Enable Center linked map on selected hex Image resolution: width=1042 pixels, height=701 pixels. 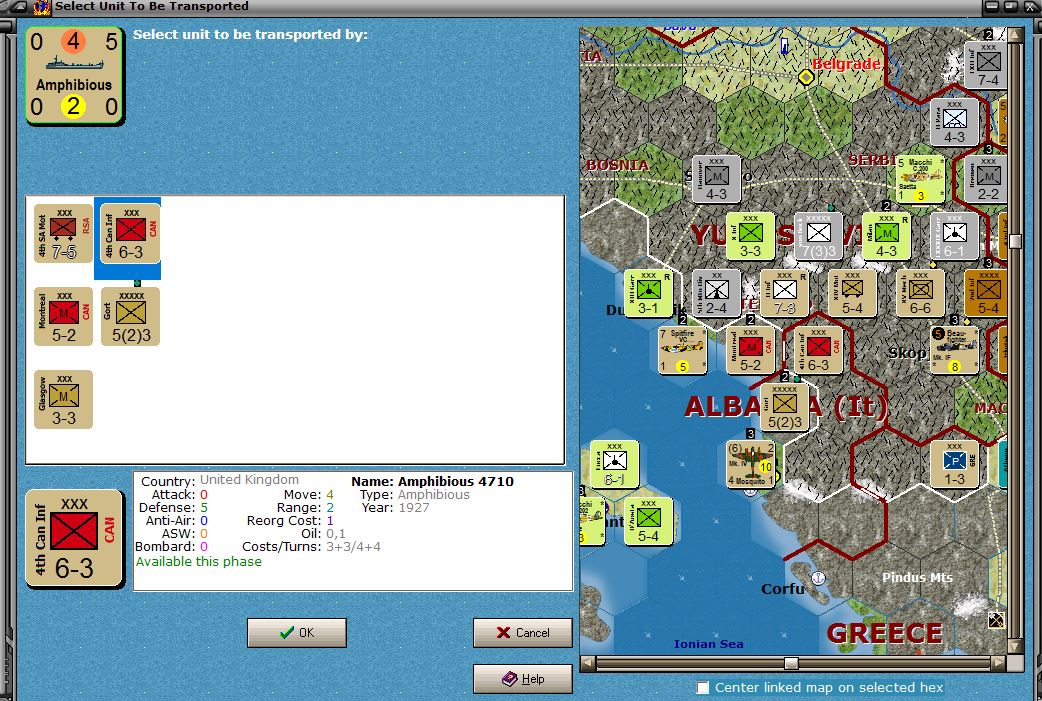click(x=702, y=688)
